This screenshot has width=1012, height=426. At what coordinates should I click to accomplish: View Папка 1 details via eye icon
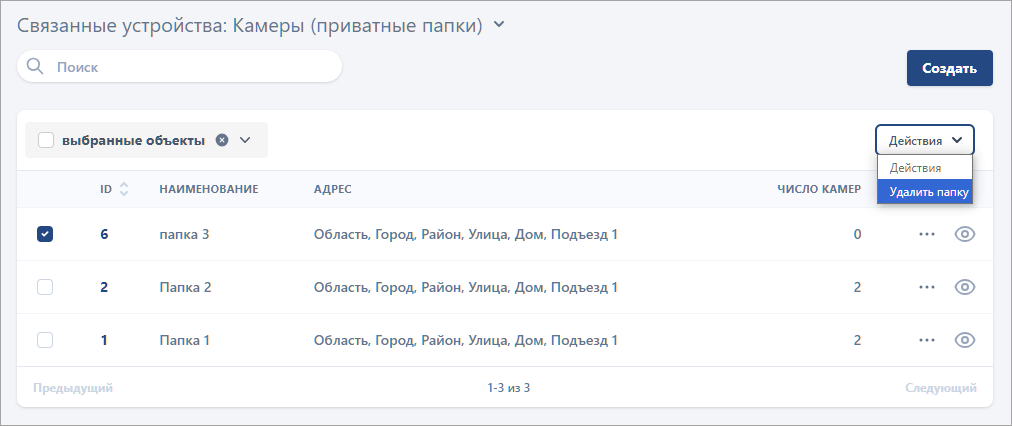coord(964,340)
